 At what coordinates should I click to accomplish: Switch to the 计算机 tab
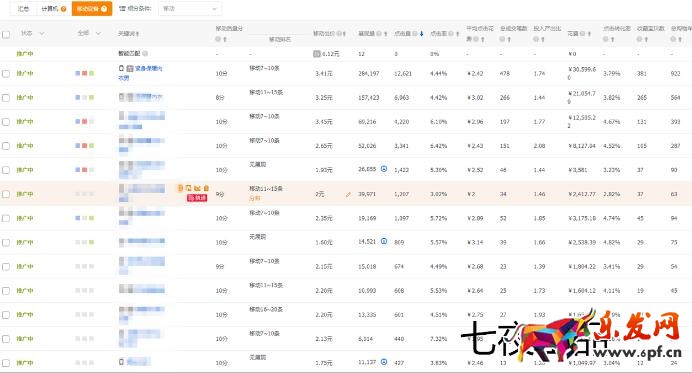[54, 9]
